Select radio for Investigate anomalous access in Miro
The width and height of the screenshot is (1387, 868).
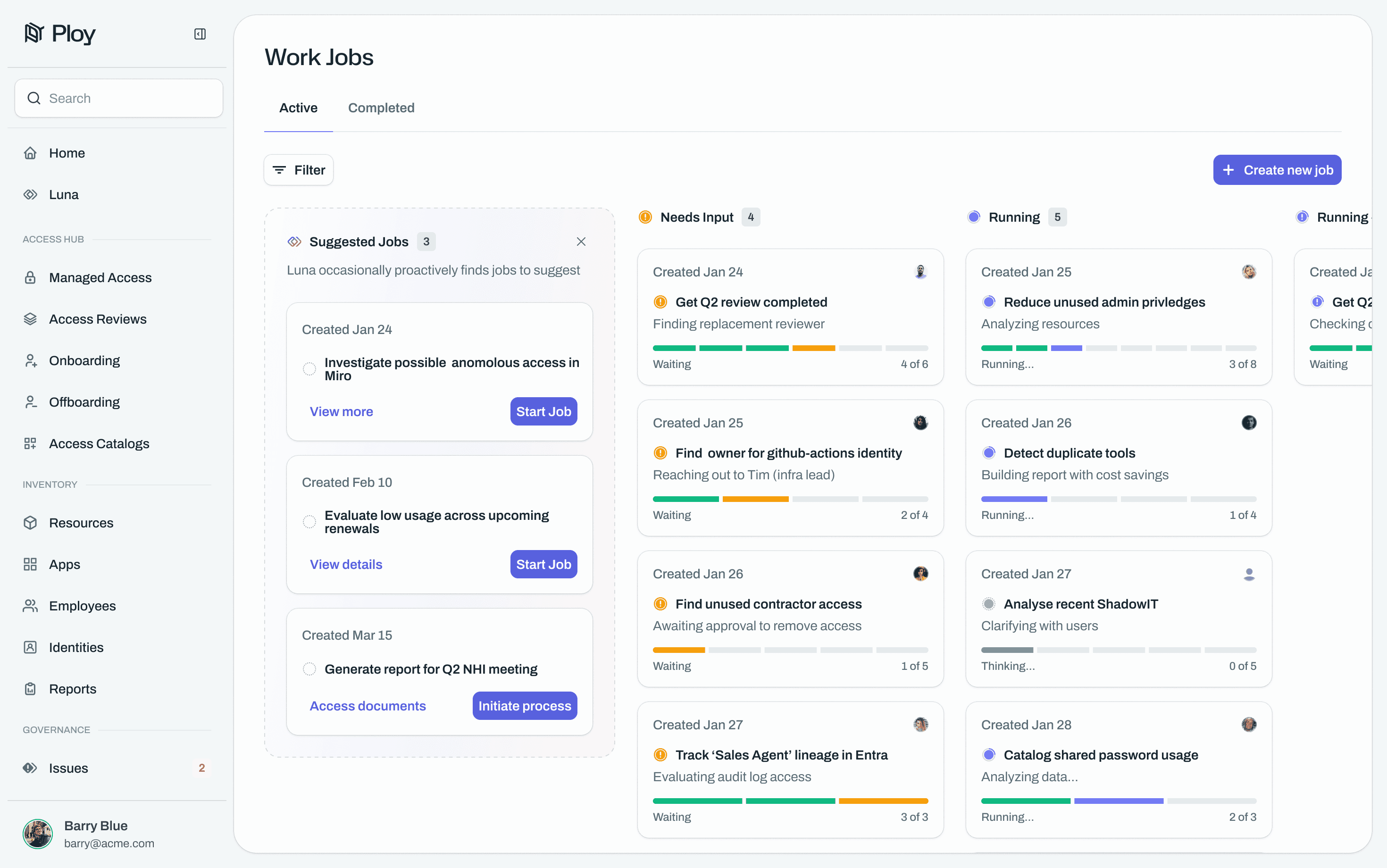point(309,369)
